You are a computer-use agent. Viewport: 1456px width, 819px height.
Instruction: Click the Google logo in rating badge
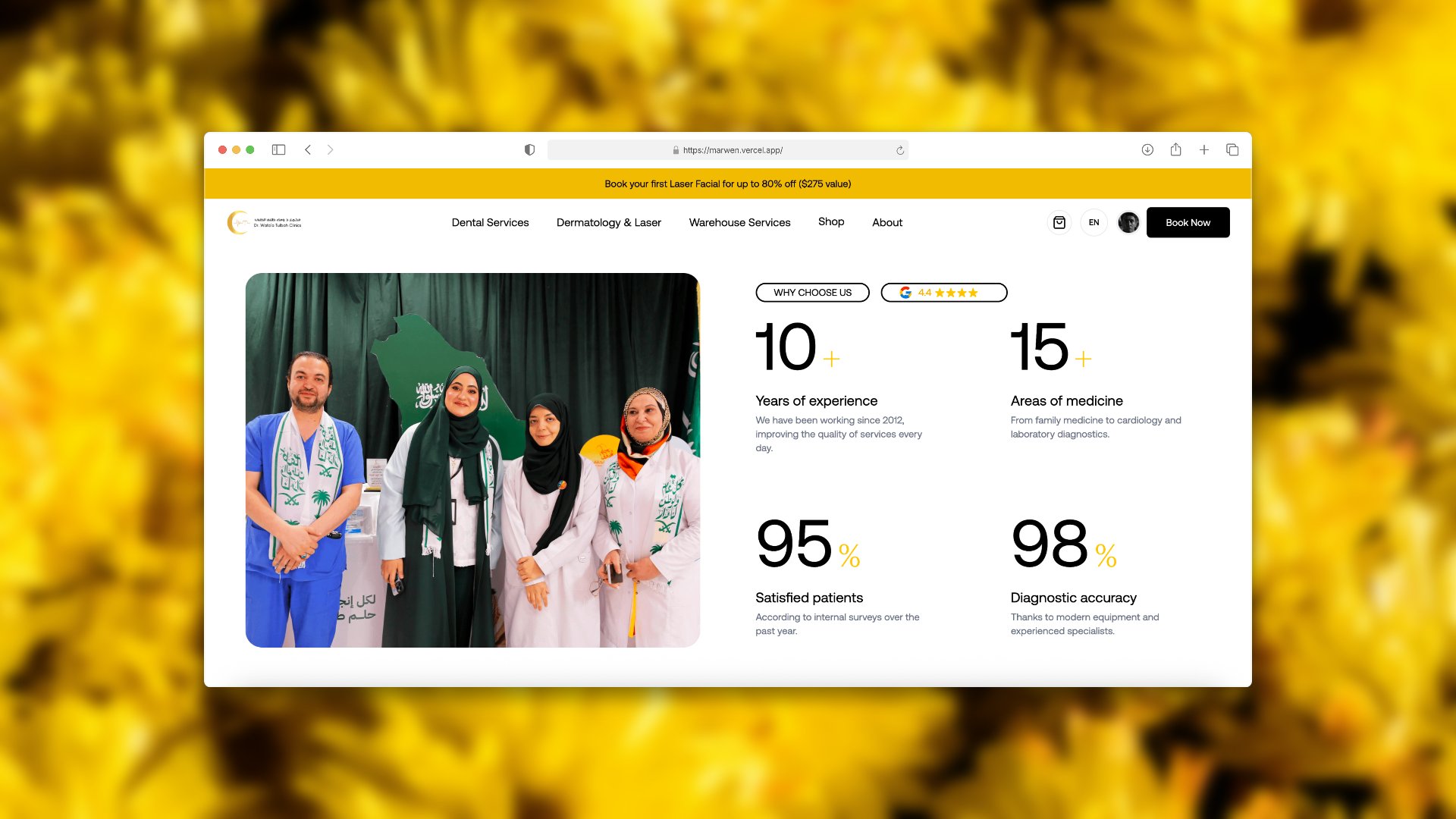[x=905, y=293]
